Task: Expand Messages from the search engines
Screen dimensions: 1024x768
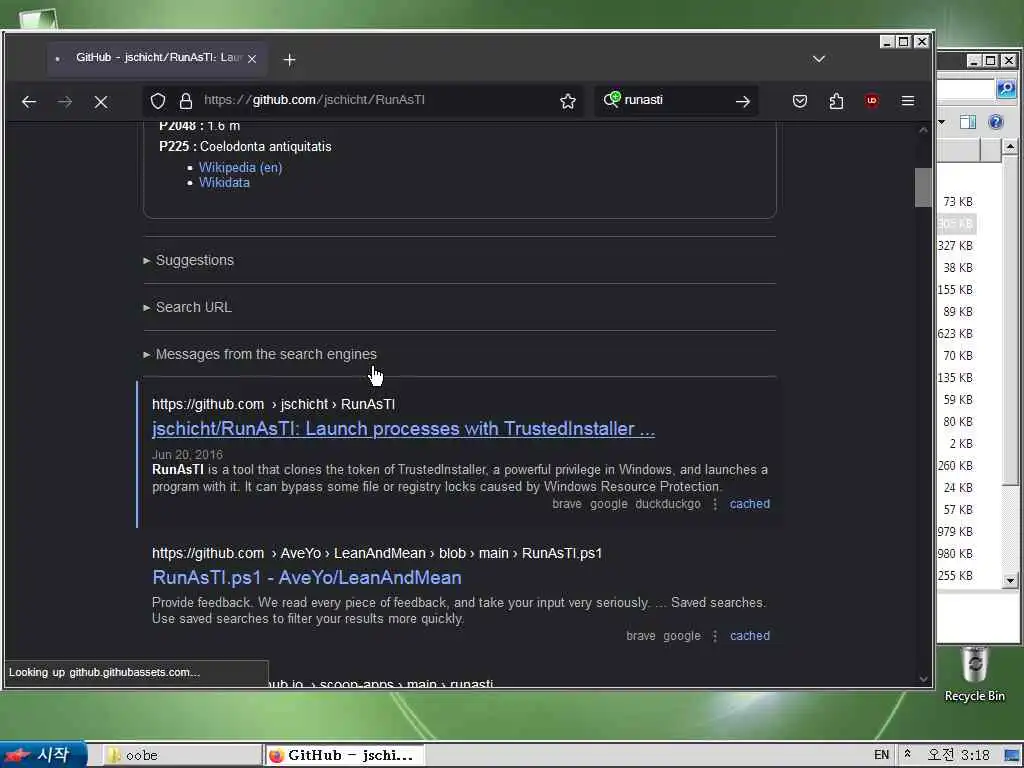Action: pos(260,354)
